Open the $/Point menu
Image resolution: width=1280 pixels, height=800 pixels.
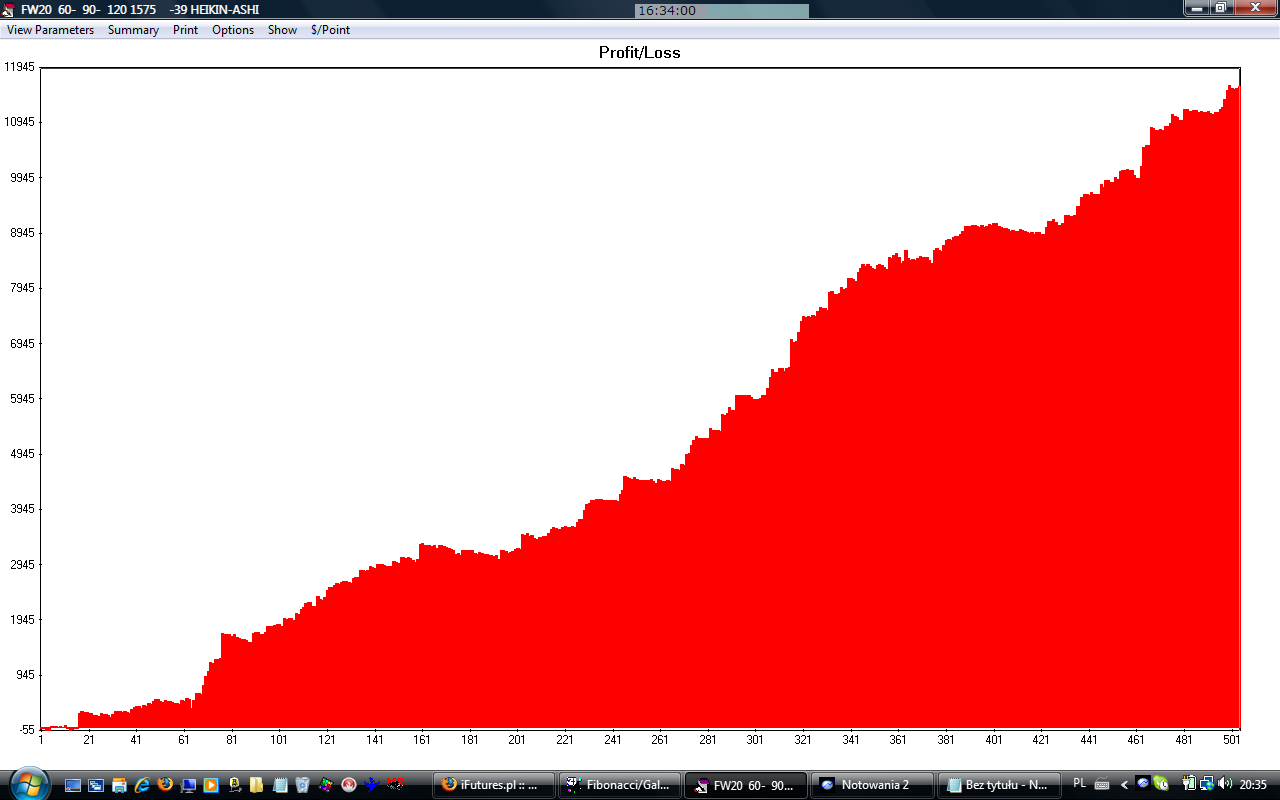click(x=330, y=30)
